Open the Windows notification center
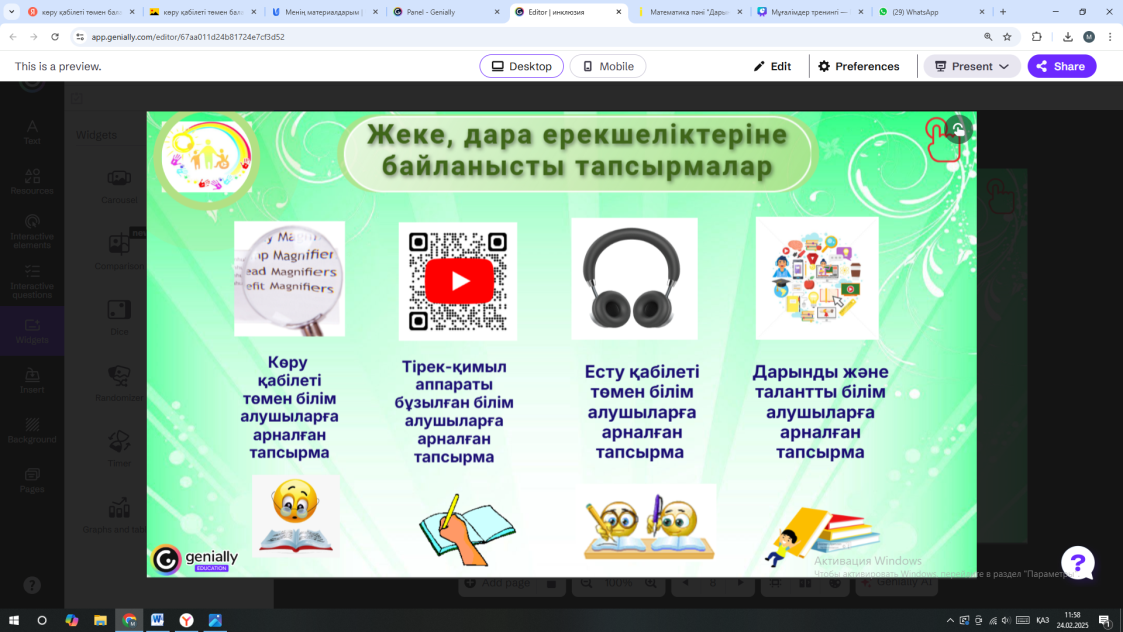 point(1104,621)
